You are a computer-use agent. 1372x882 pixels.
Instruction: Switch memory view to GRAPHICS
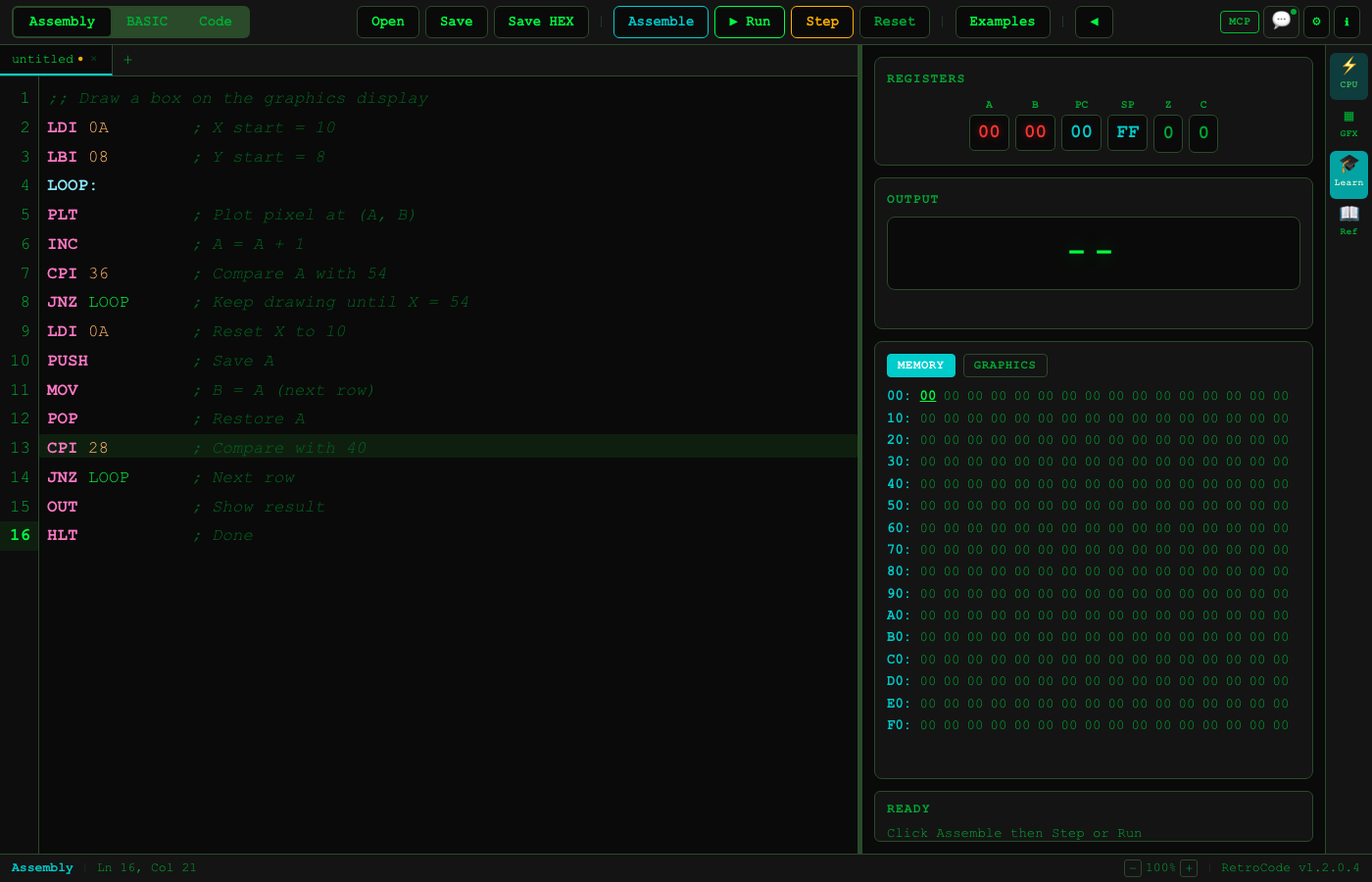pos(1004,365)
